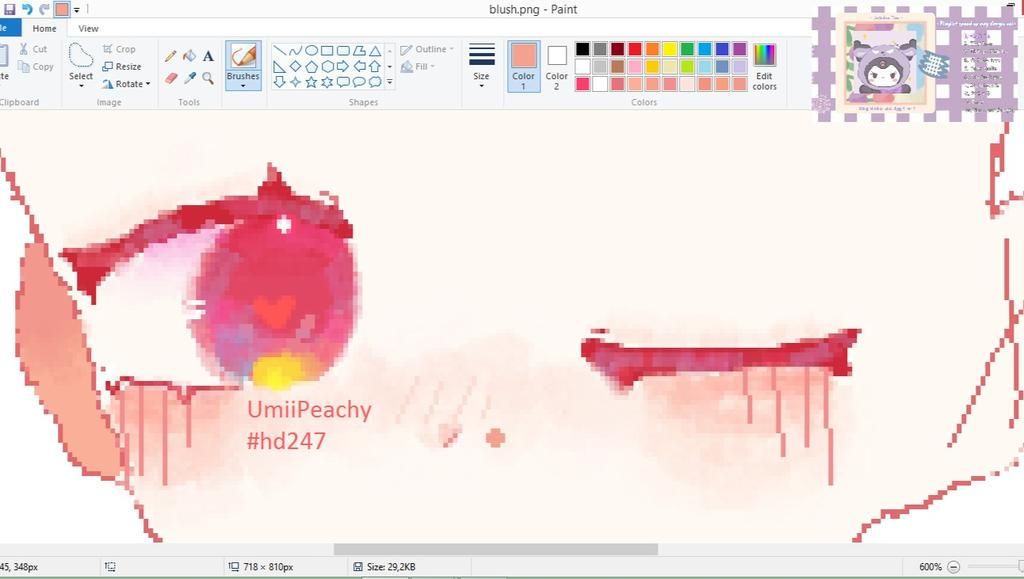Switch to the Home ribbon tab
The image size is (1024, 579).
click(44, 28)
